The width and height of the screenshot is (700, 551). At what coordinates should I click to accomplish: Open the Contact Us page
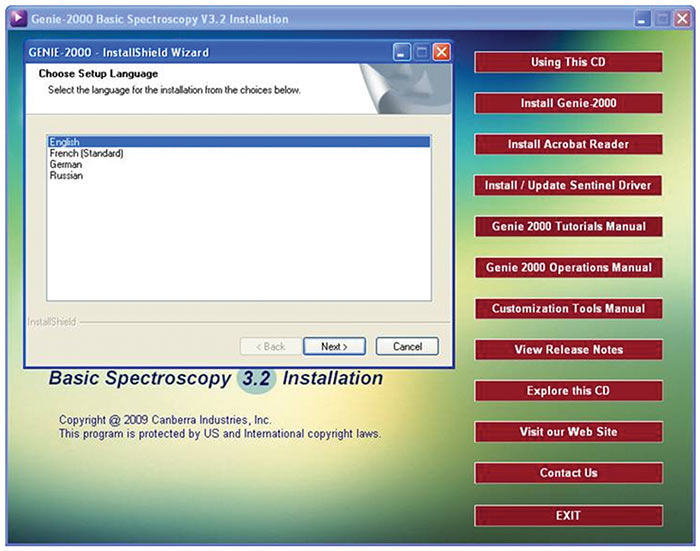pos(568,473)
